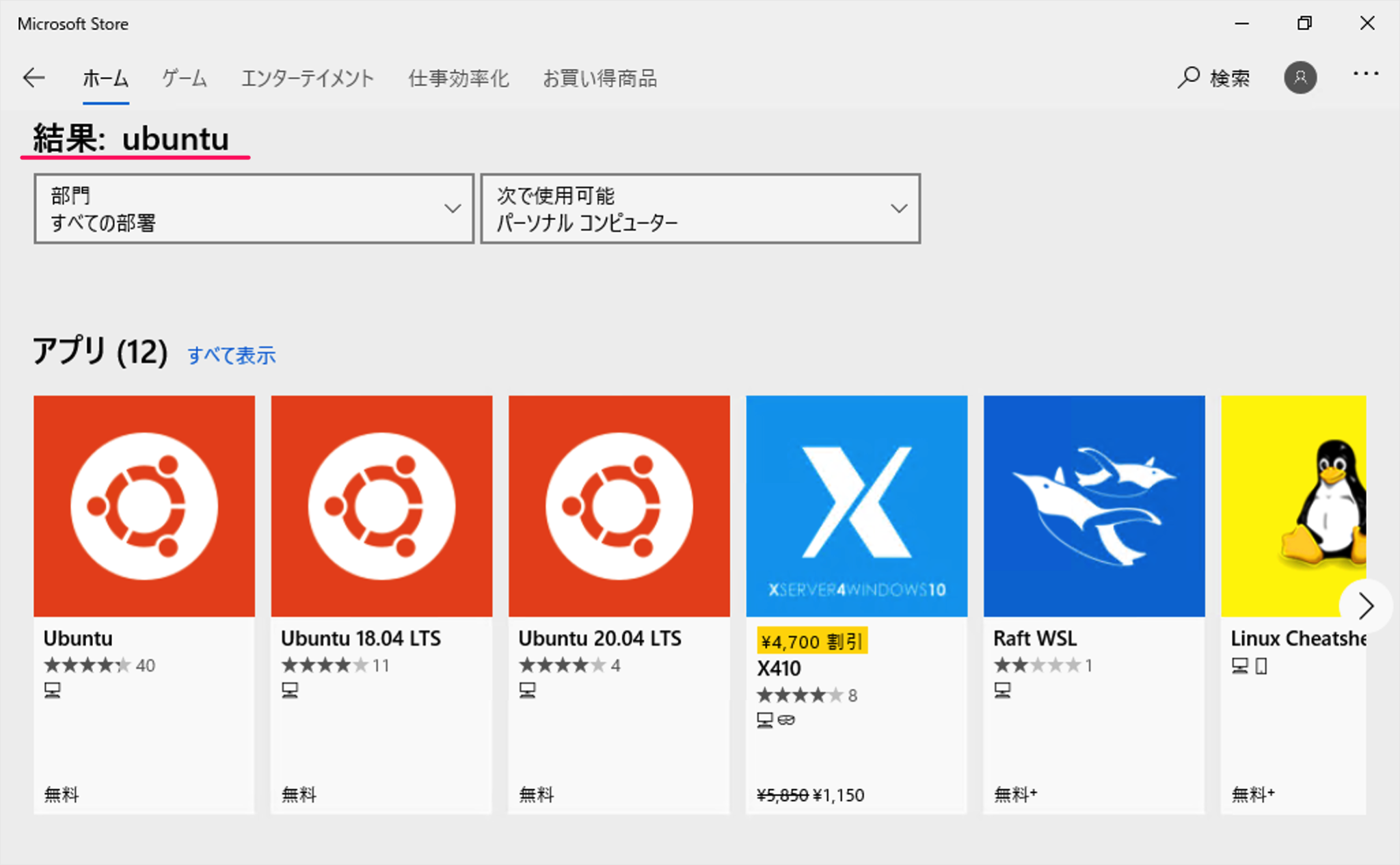
Task: Click the すべて表示 link
Action: tap(232, 355)
